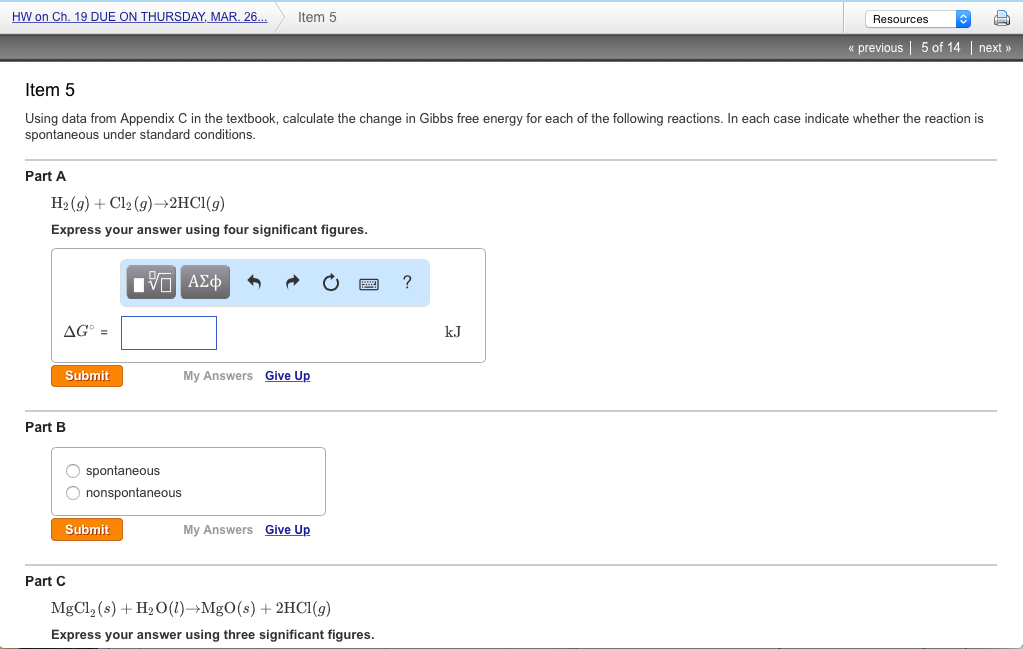1023x649 pixels.
Task: Click the kJ unit label
Action: (x=453, y=332)
